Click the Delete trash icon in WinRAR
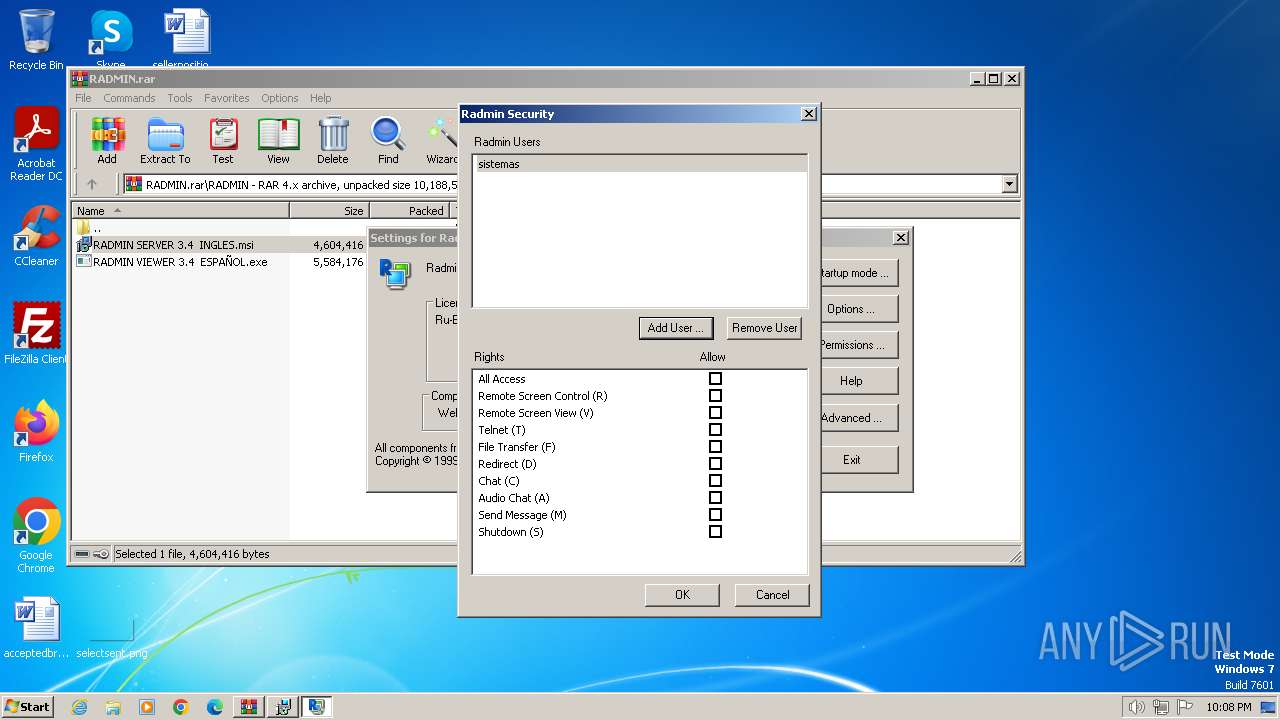The image size is (1280, 720). point(333,140)
